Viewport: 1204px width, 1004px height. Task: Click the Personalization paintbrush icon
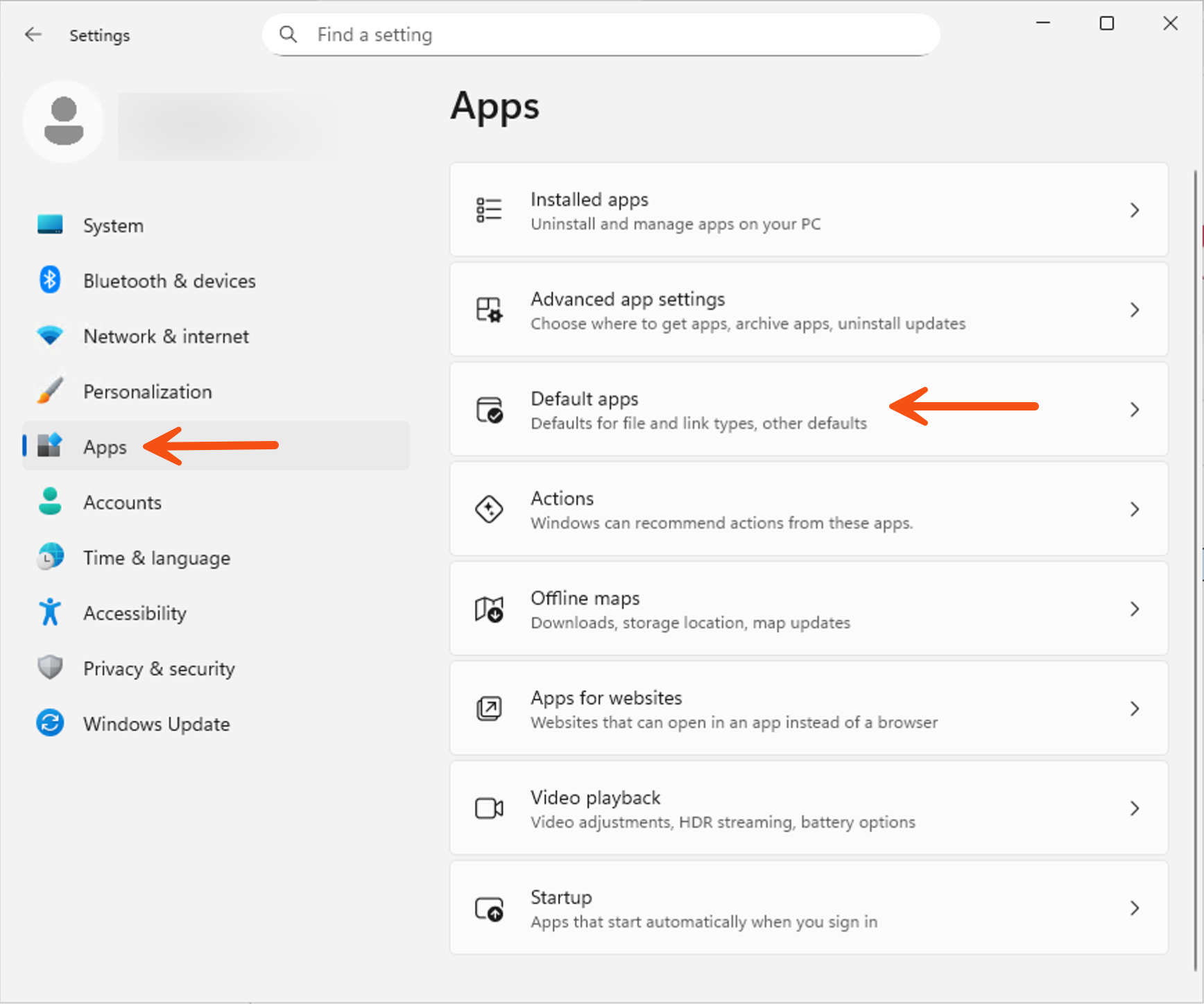50,391
